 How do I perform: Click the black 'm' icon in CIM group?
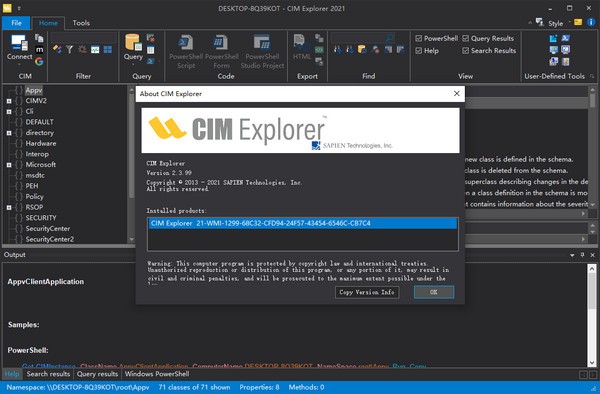(x=39, y=49)
